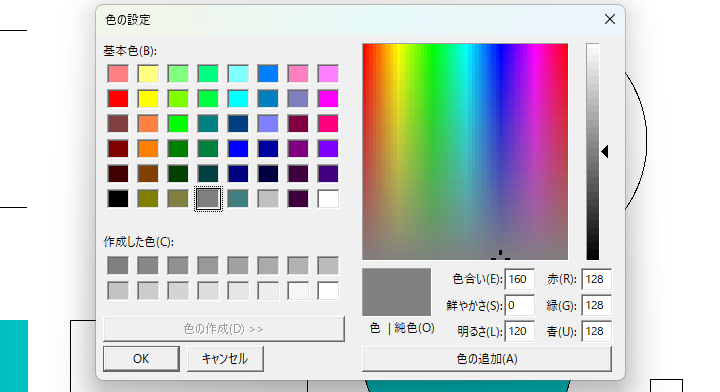
Task: Select the dark teal swatch in the third row
Action: click(x=208, y=124)
